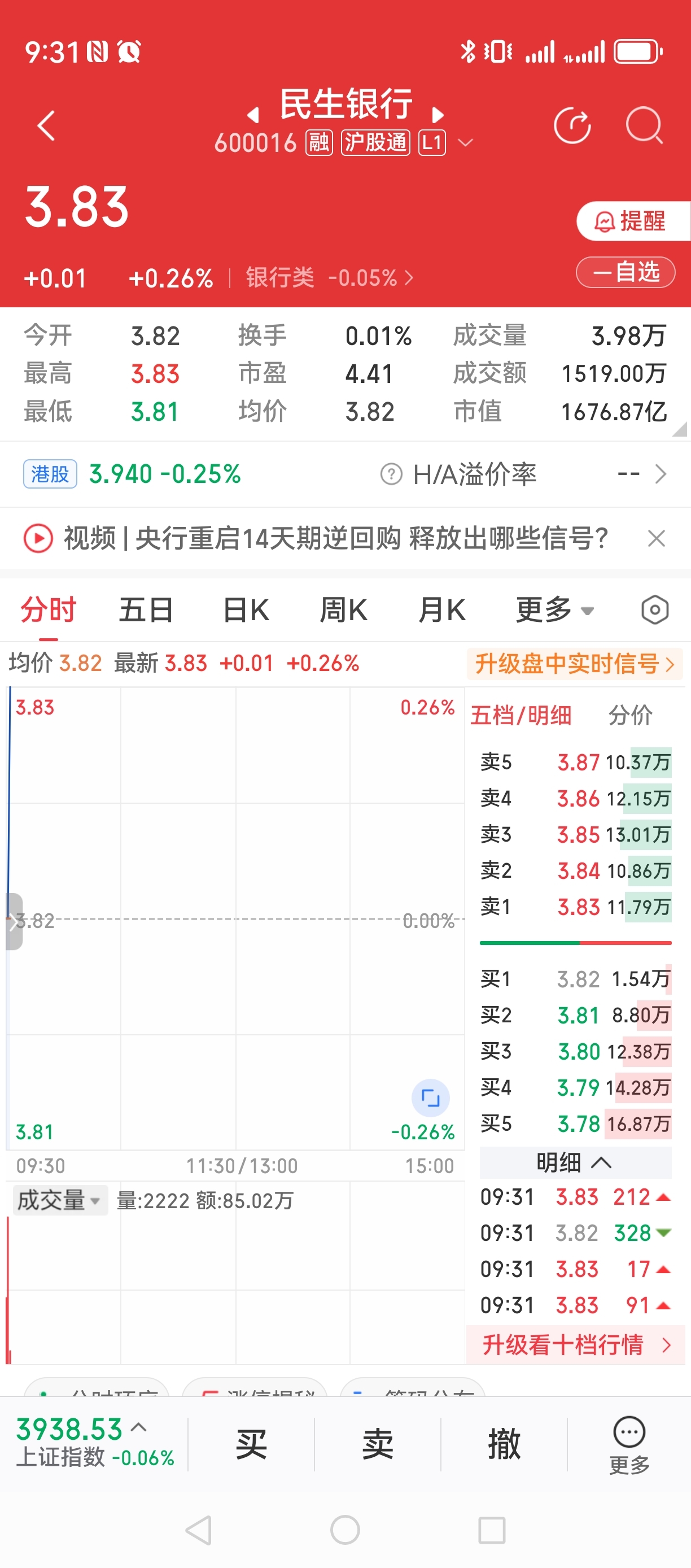Viewport: 691px width, 1568px height.
Task: Select 五档/明细 tab
Action: [521, 715]
